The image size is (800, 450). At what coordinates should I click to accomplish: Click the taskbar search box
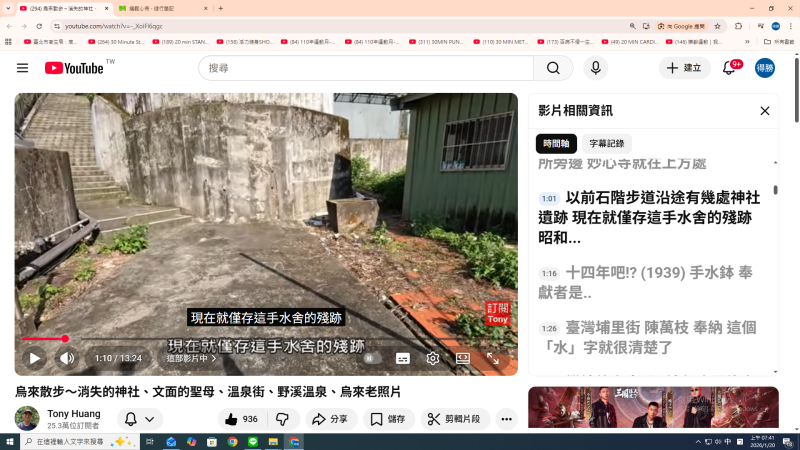point(80,442)
